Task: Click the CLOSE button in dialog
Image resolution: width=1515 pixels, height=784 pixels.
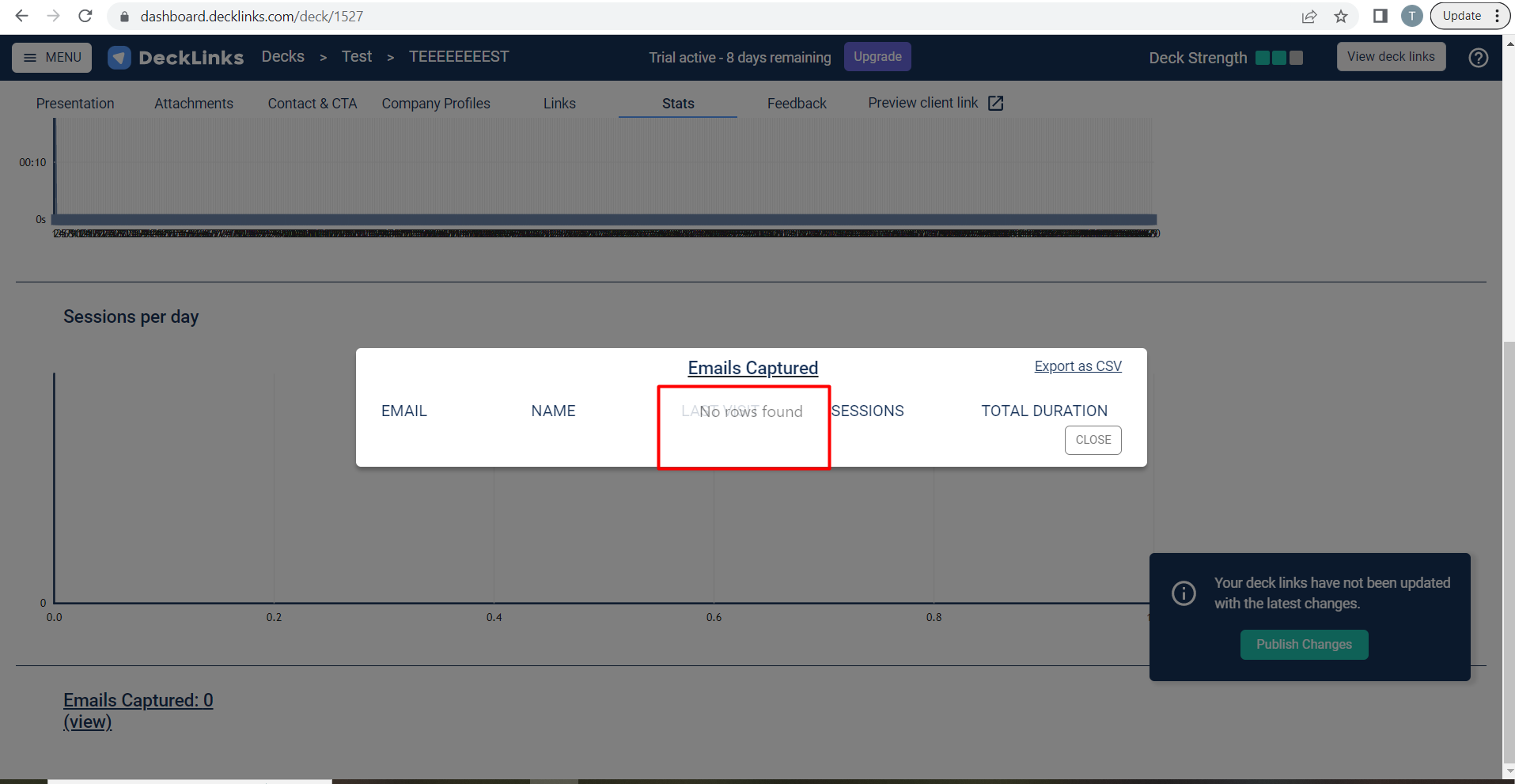Action: click(x=1093, y=440)
